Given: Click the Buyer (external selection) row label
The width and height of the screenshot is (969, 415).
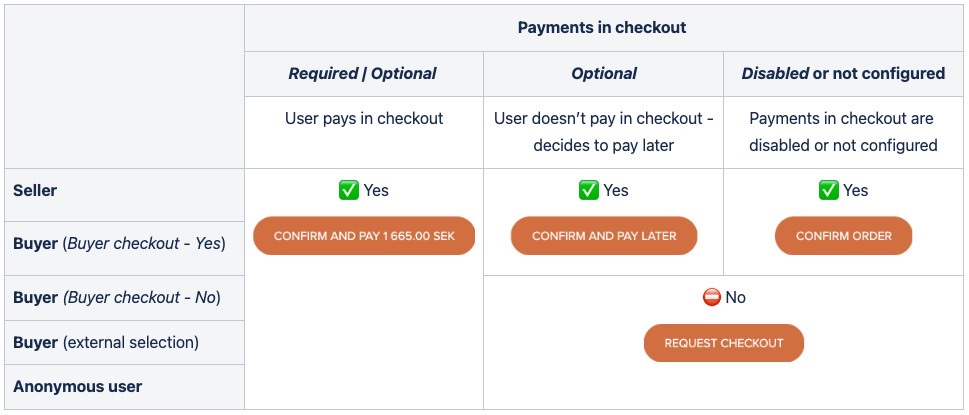Looking at the screenshot, I should (x=106, y=342).
